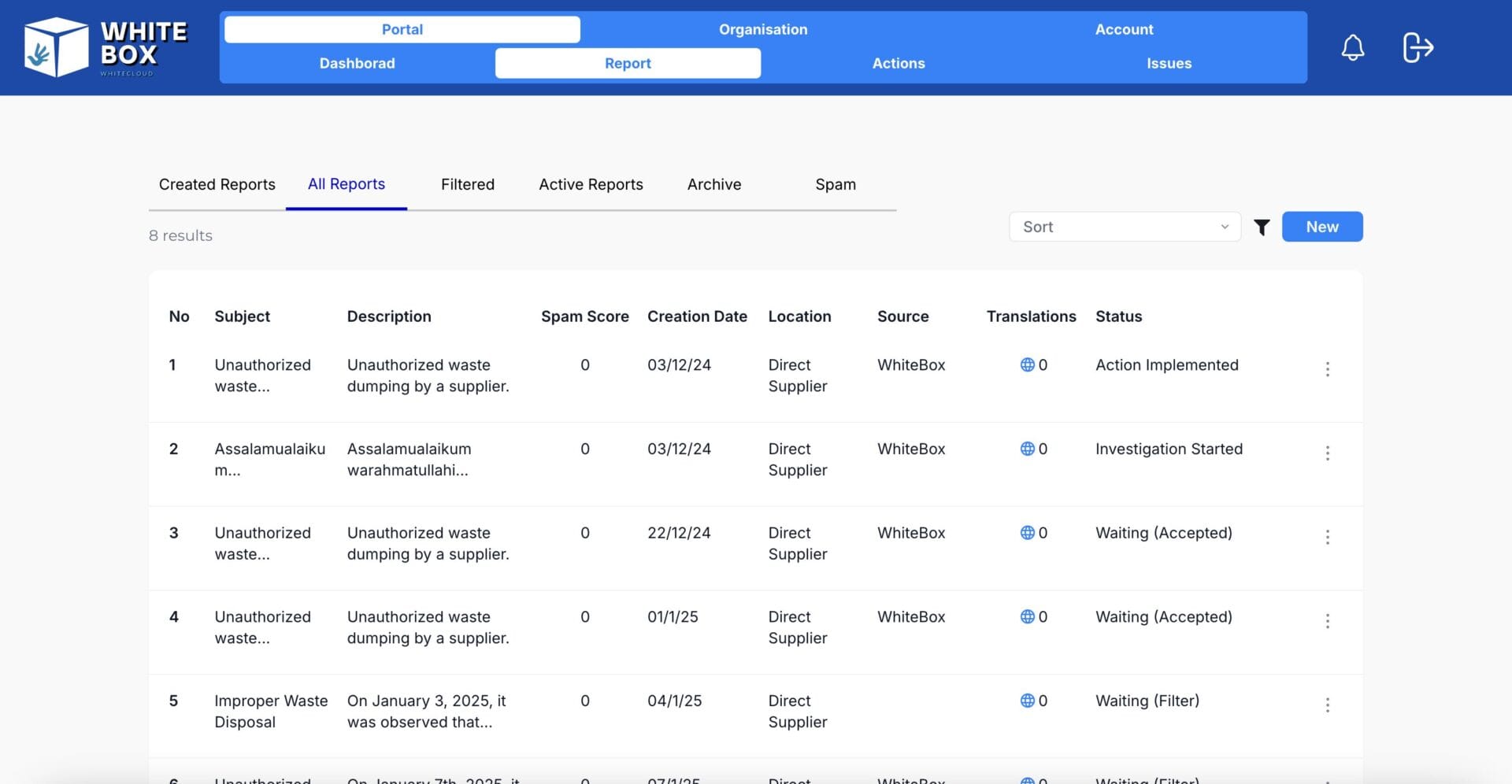Click the Creation Date column header
Viewport: 1512px width, 784px height.
tap(697, 316)
